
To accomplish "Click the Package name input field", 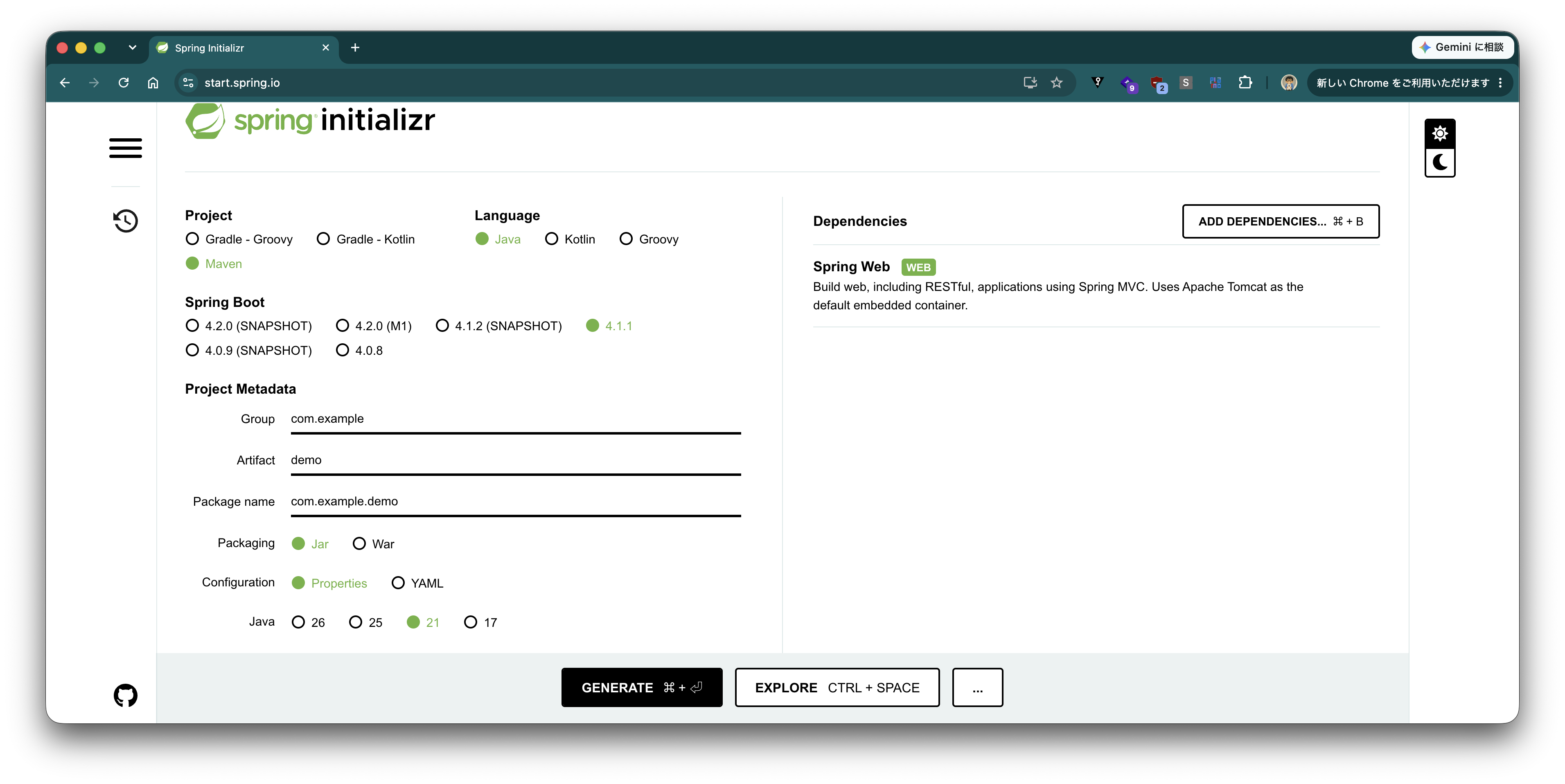I will pyautogui.click(x=516, y=502).
